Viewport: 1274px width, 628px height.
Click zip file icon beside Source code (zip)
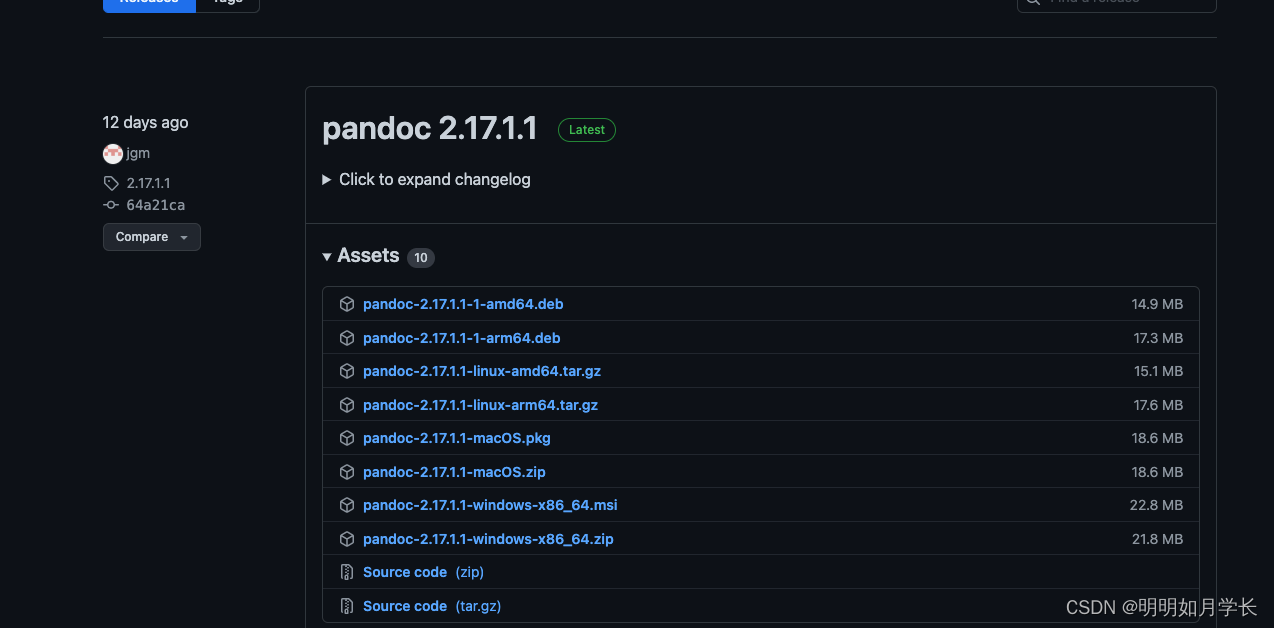347,572
